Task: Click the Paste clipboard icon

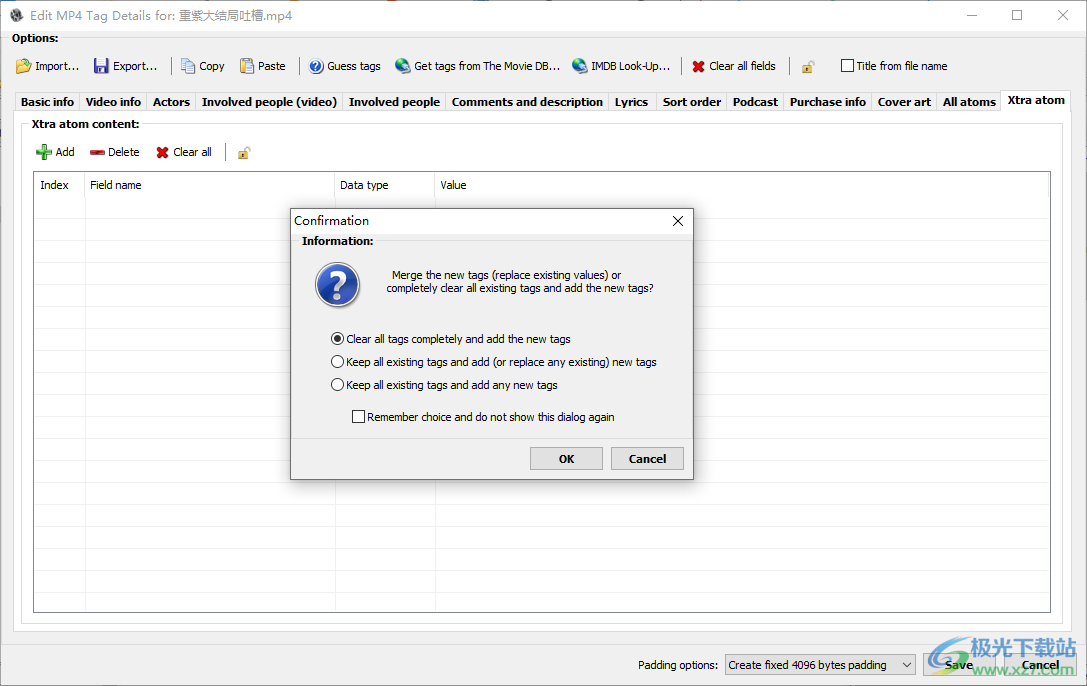Action: 247,66
